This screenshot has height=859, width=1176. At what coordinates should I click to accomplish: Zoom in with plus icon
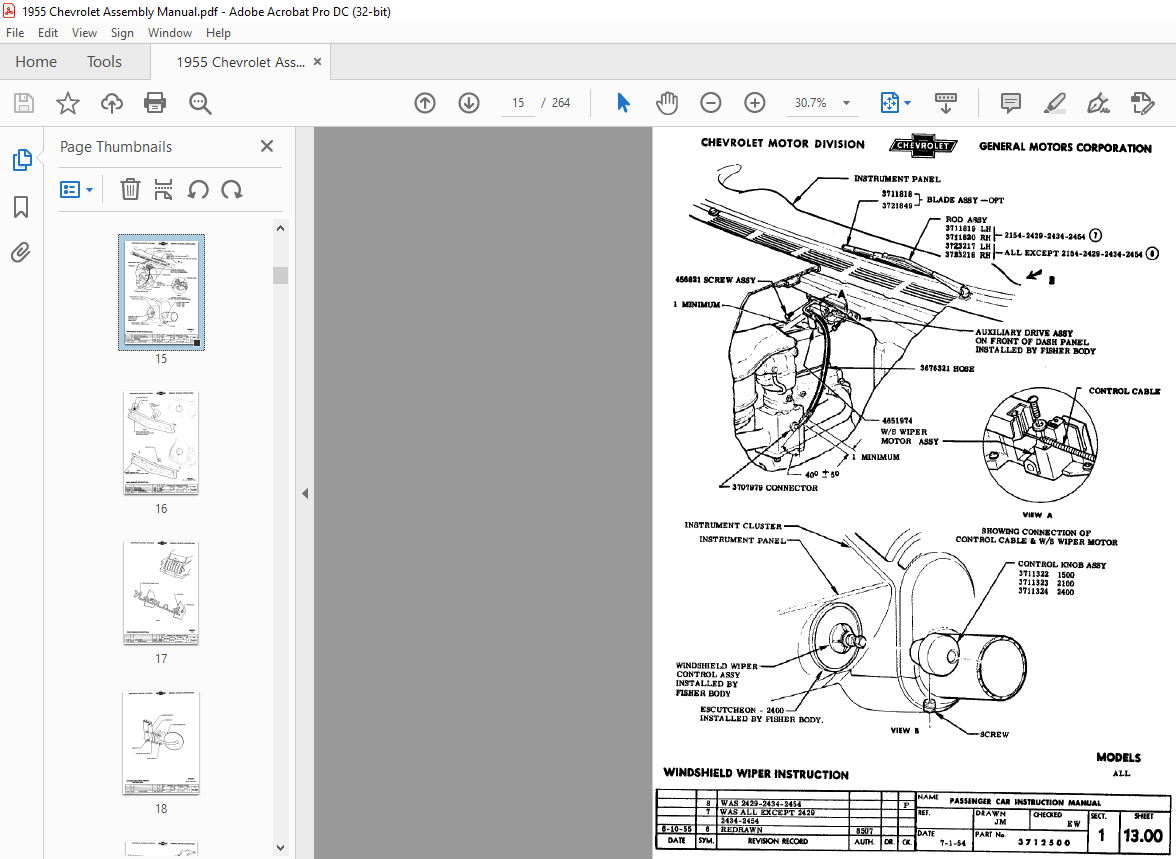point(754,103)
